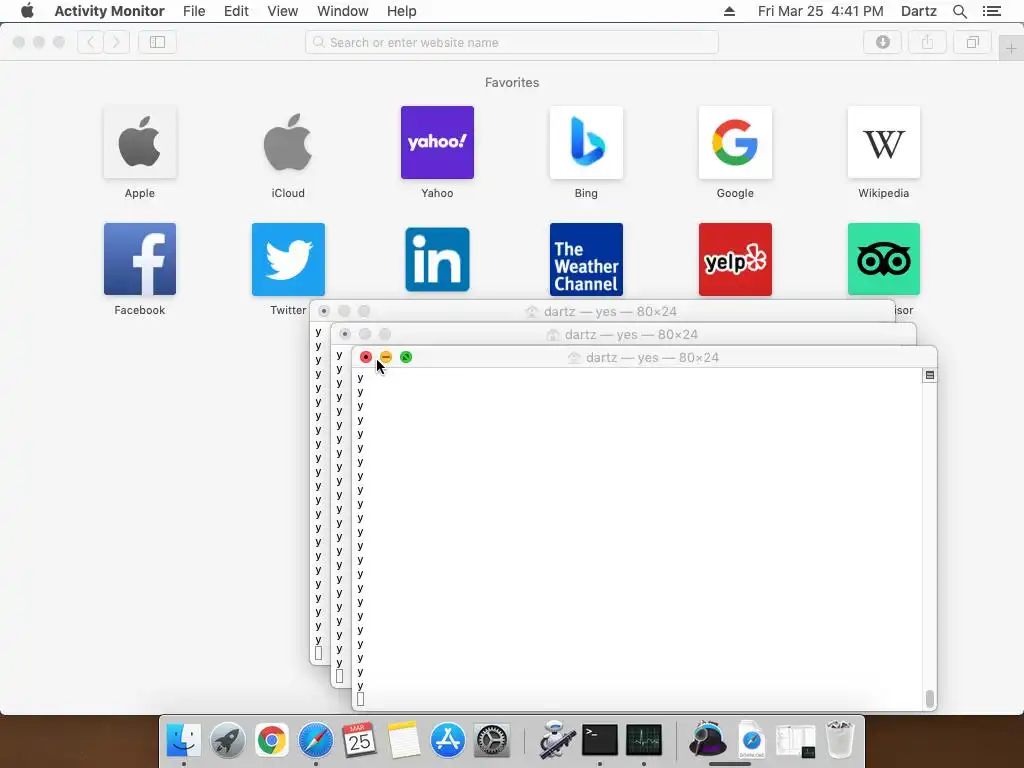This screenshot has height=768, width=1024.
Task: Open System Preferences from the Dock
Action: point(491,741)
